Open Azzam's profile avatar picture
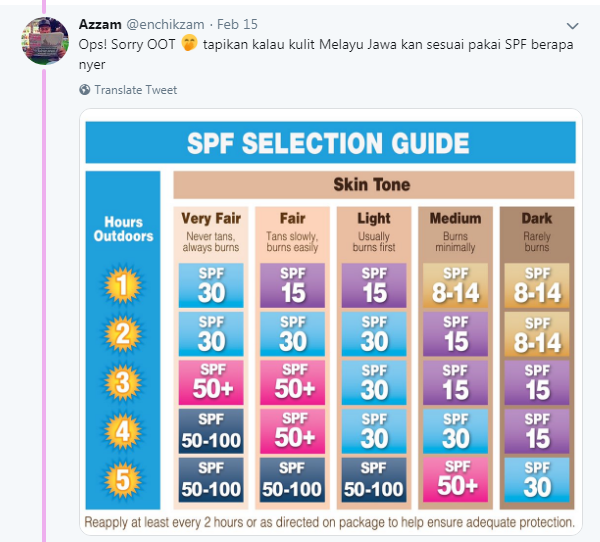The image size is (600, 542). pos(45,41)
